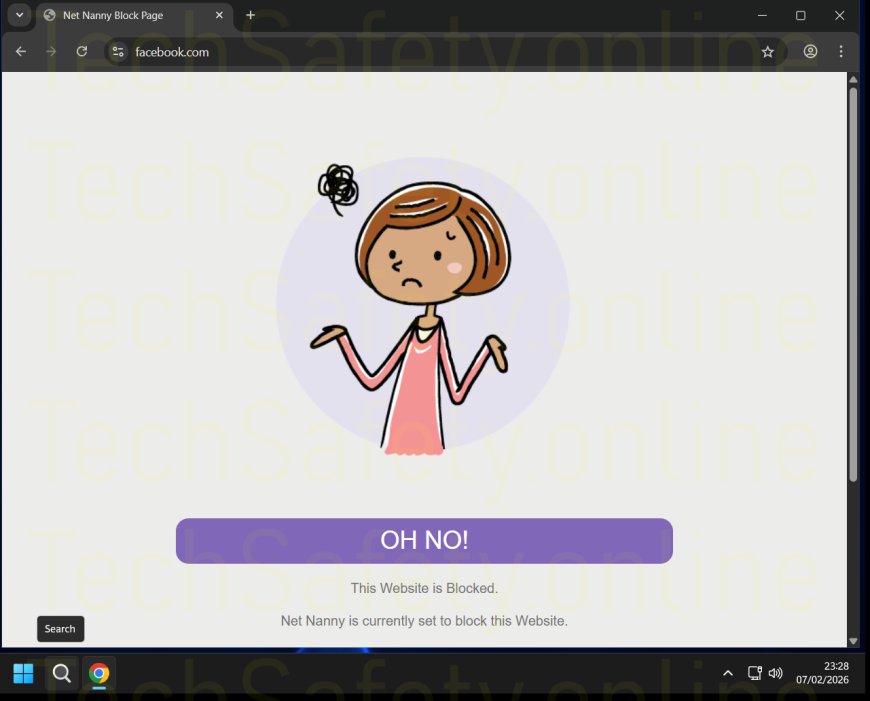Viewport: 870px width, 701px height.
Task: Reload the blocked page
Action: (82, 52)
